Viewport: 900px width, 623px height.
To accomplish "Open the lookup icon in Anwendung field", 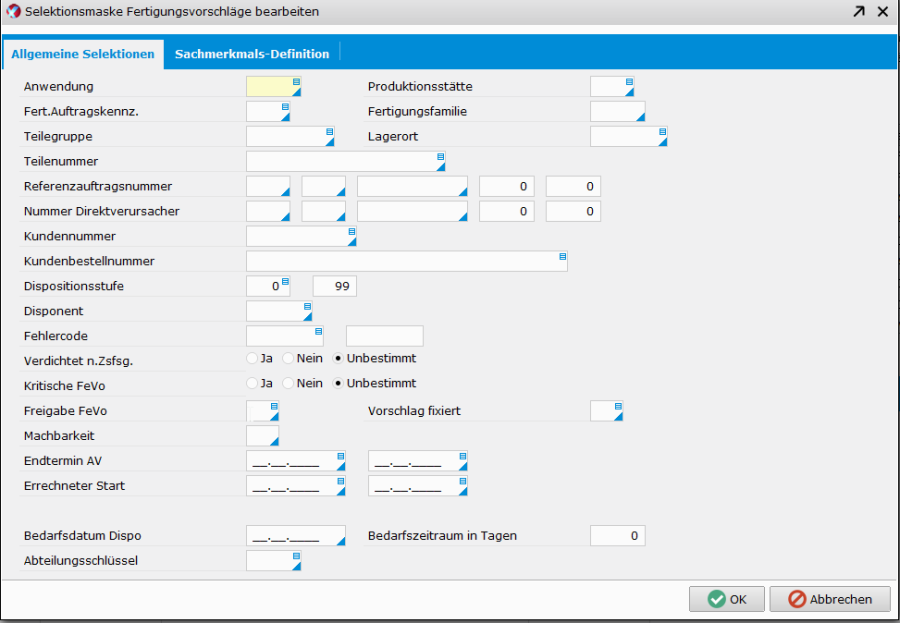I will tap(296, 82).
